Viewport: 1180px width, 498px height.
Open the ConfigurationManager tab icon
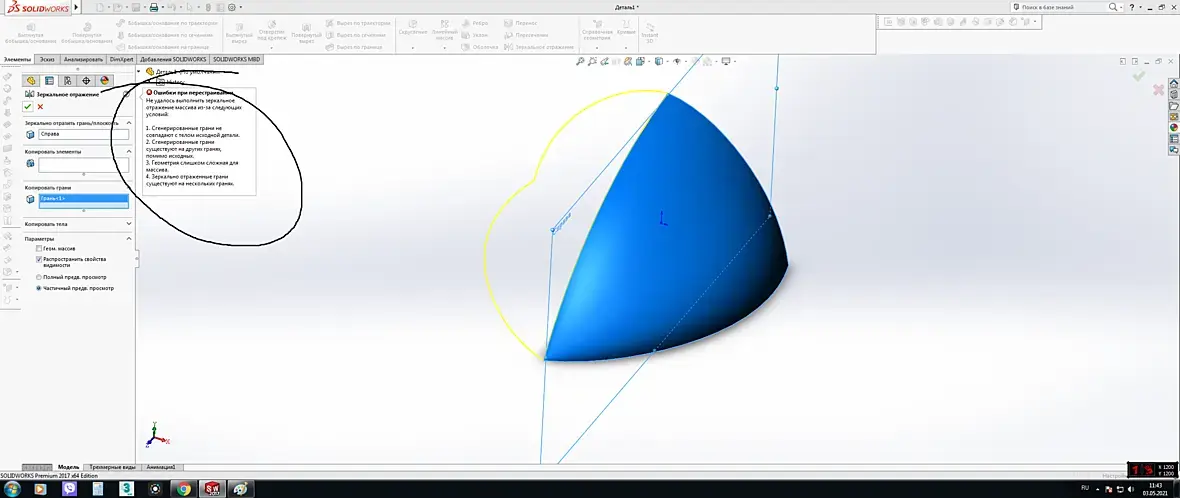(68, 80)
